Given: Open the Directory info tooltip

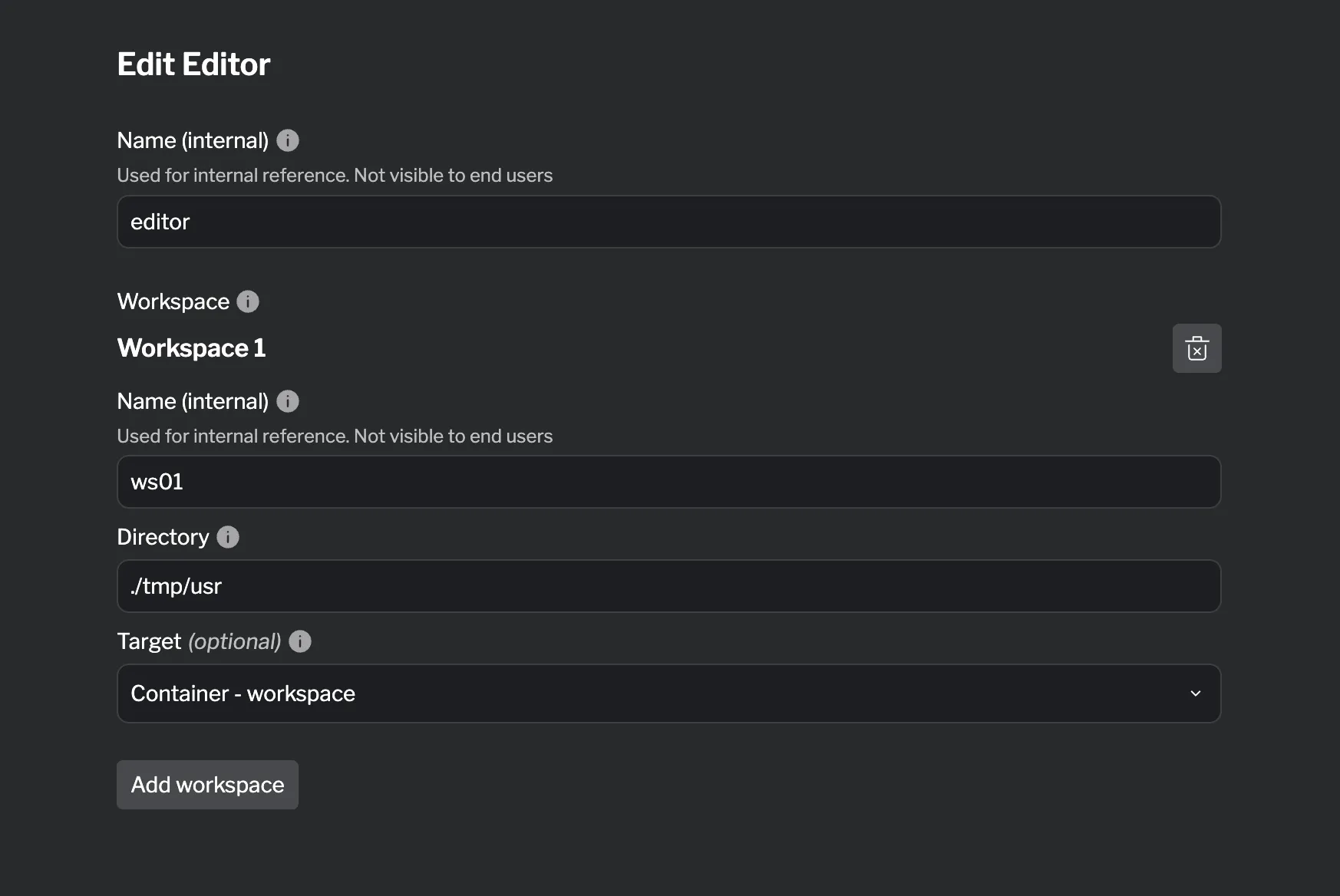Looking at the screenshot, I should [227, 537].
